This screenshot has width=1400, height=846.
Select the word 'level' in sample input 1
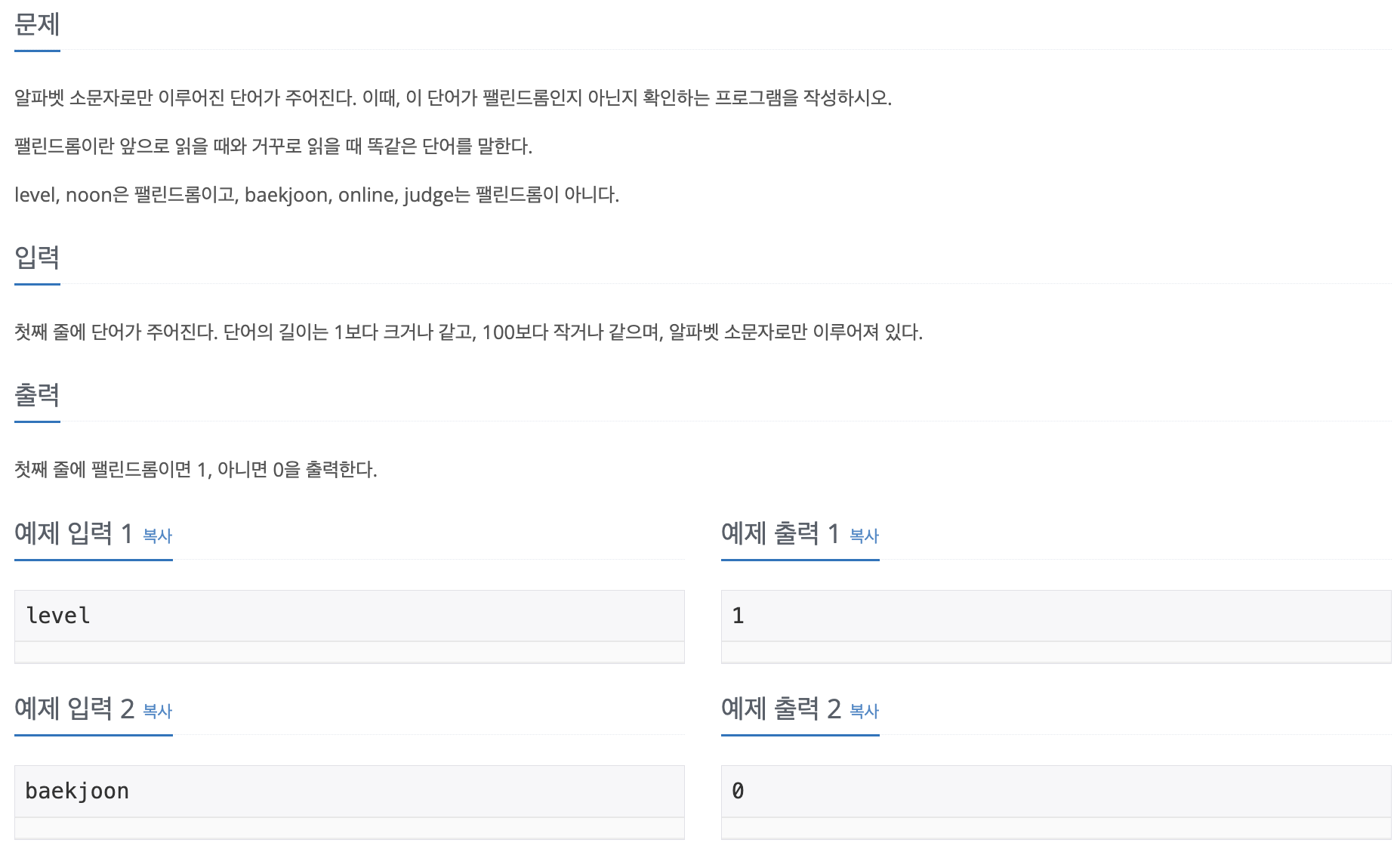coord(56,616)
